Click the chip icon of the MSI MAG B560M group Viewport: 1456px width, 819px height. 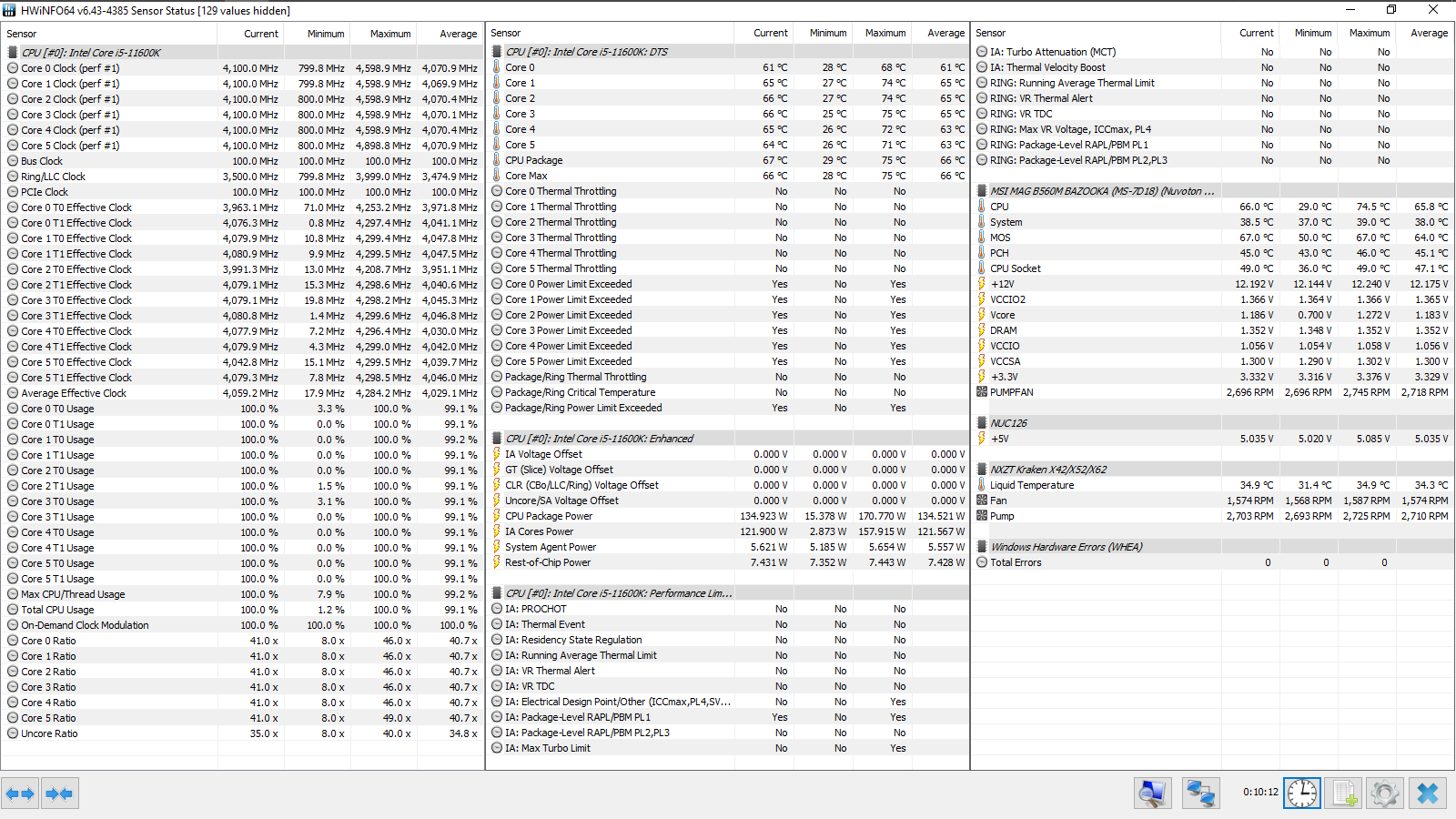982,191
